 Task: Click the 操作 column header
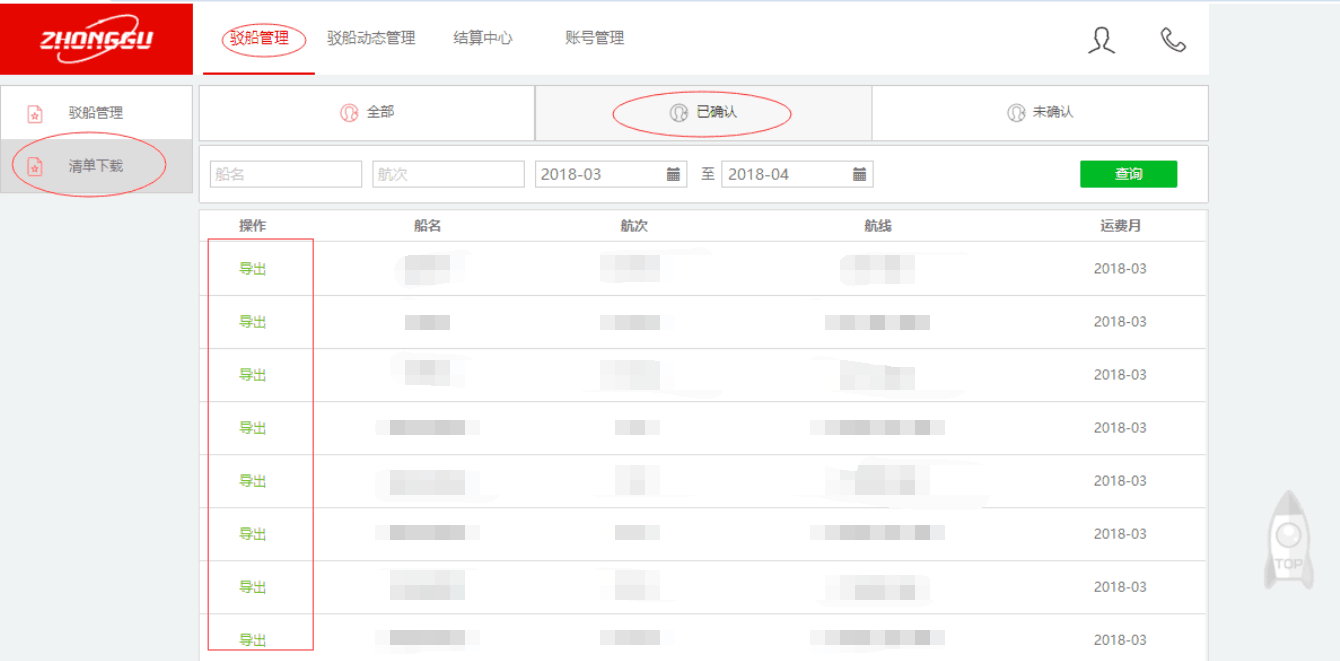253,226
